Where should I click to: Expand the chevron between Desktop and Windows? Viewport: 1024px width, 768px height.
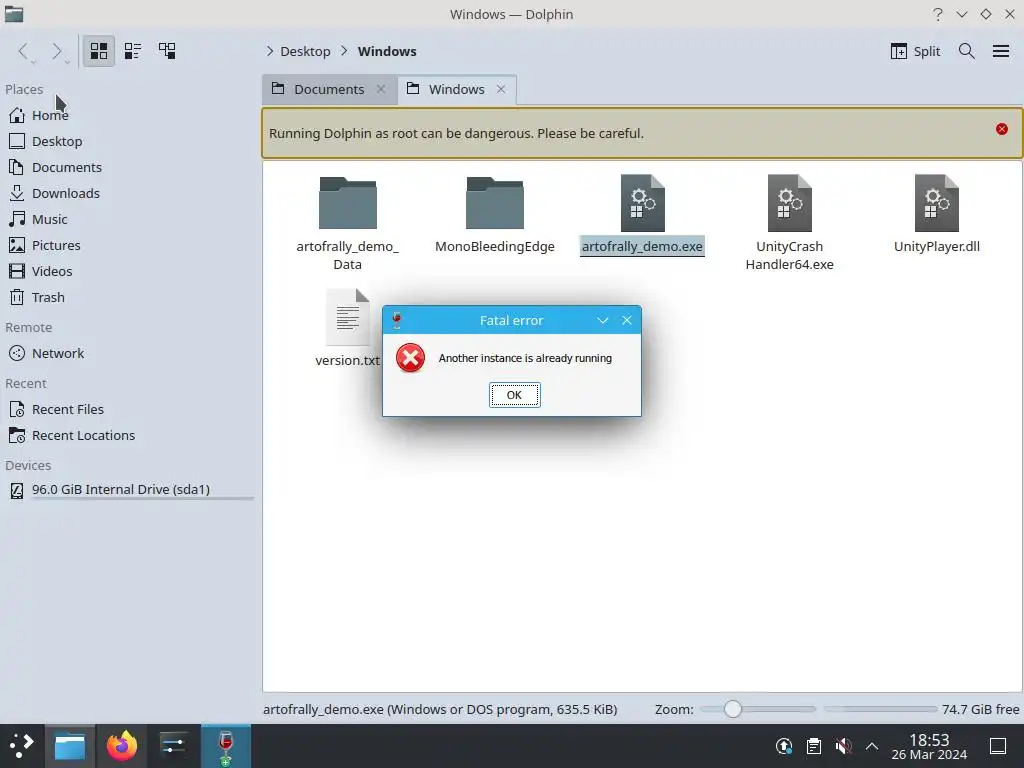coord(344,52)
